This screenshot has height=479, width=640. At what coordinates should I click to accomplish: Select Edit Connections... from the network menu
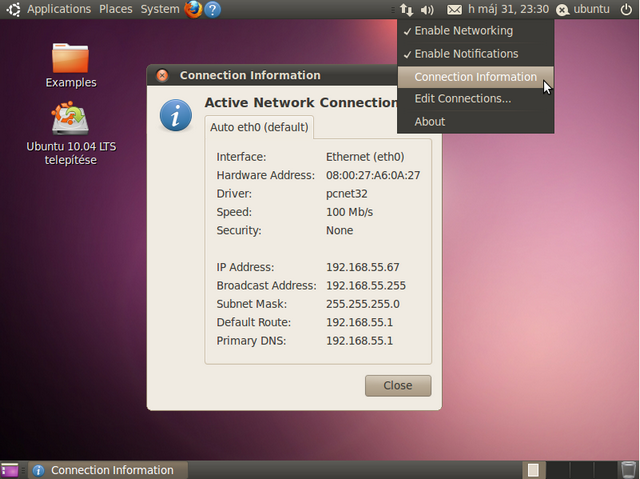click(x=462, y=99)
